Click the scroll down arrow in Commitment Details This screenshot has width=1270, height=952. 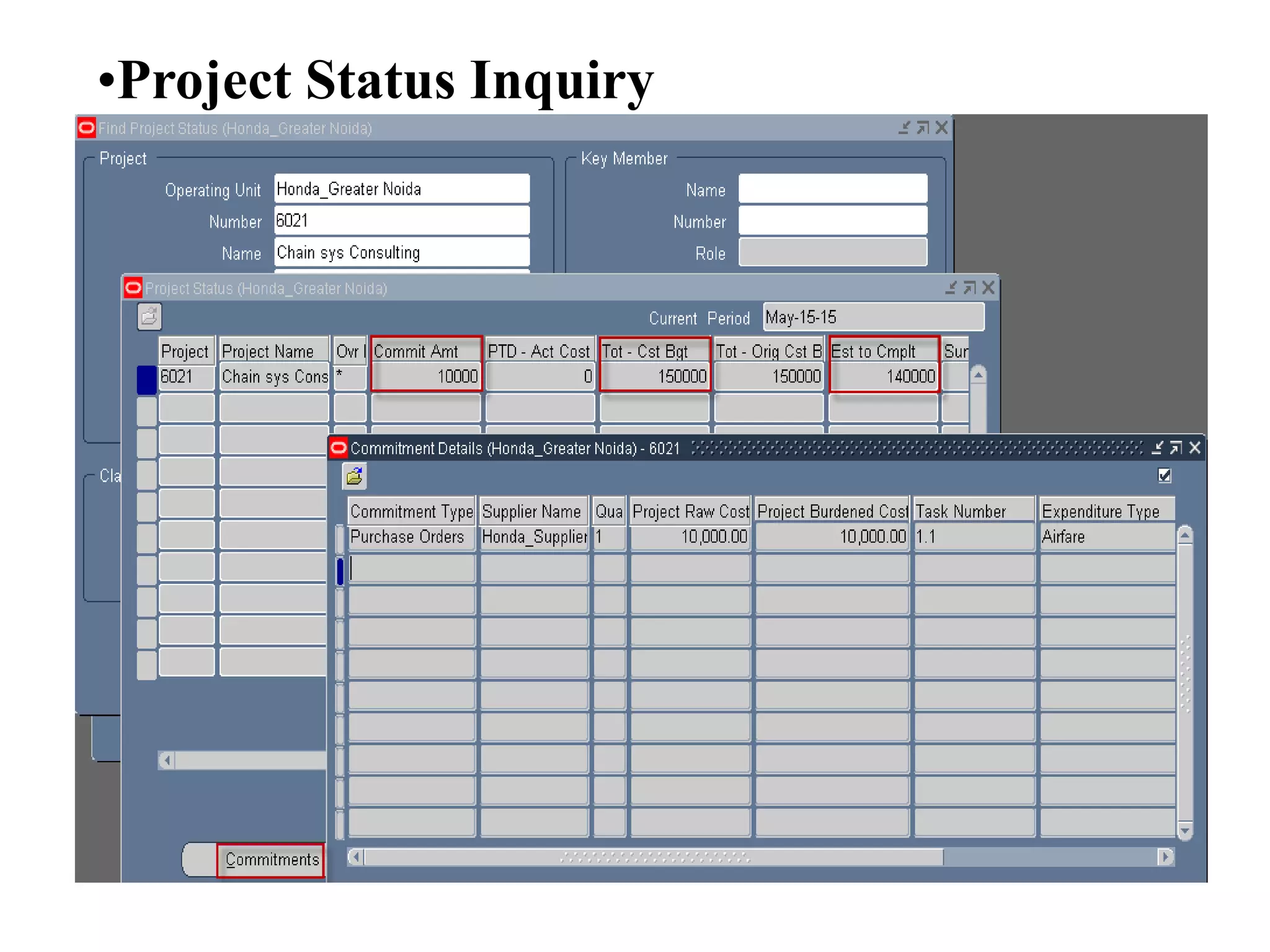tap(1184, 831)
